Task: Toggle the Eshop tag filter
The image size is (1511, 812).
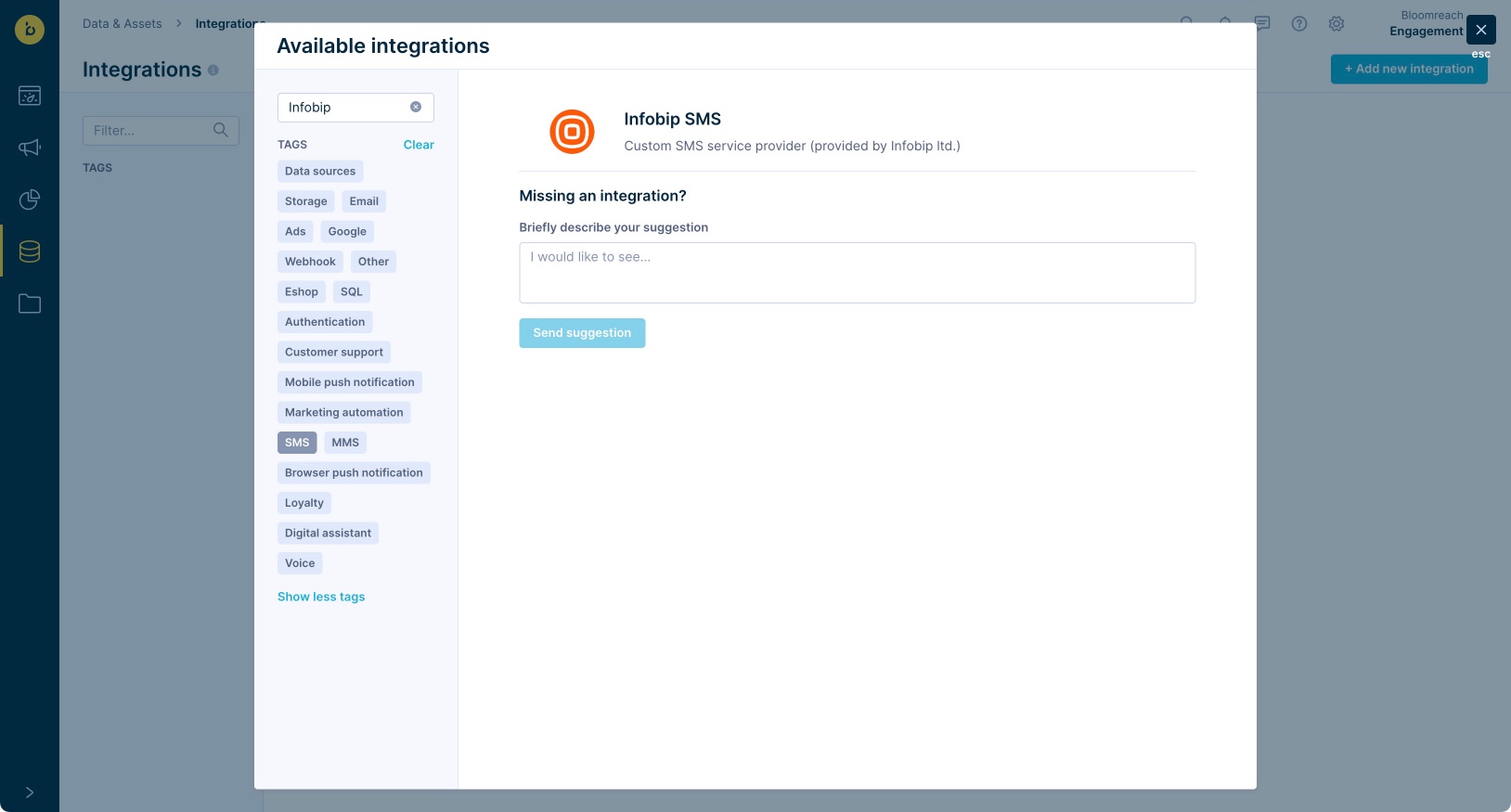Action: (x=302, y=291)
